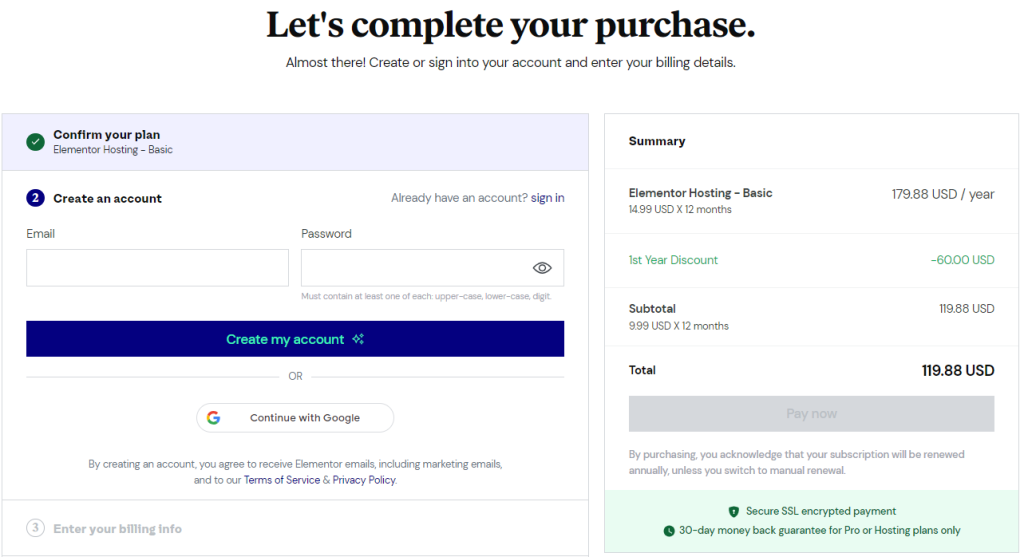
Task: Click the 1st Year Discount label
Action: pos(673,260)
